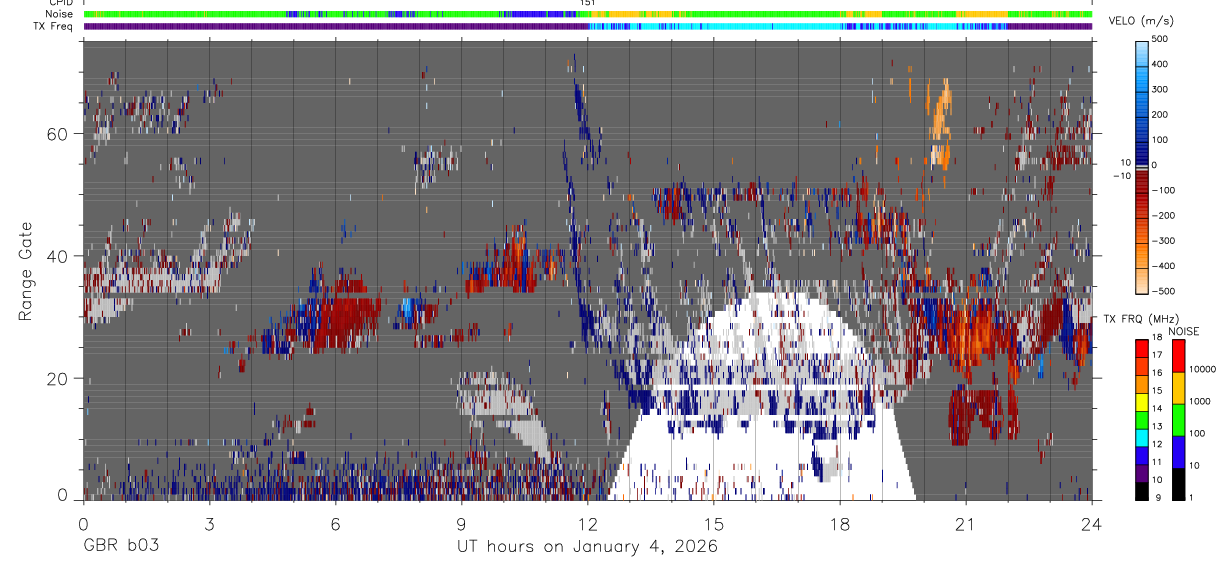This screenshot has width=1228, height=567.
Task: Click the '-10' threshold label beside velocity colorbar
Action: pyautogui.click(x=1120, y=176)
